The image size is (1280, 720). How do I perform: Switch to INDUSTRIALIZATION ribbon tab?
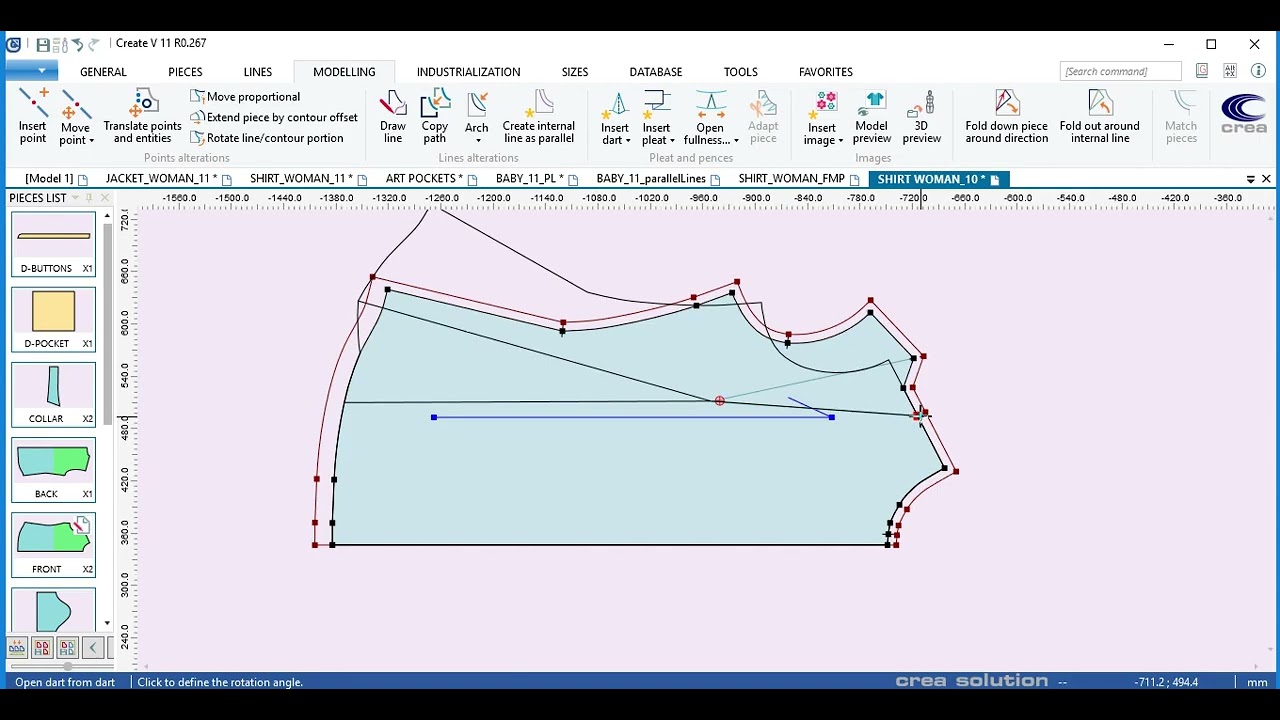[x=469, y=72]
